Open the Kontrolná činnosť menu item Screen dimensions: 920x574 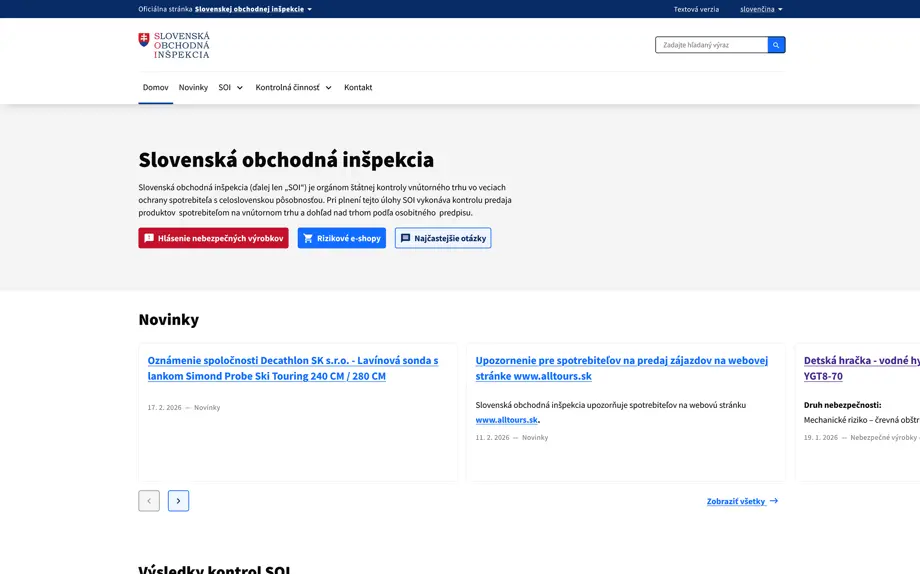pyautogui.click(x=288, y=87)
